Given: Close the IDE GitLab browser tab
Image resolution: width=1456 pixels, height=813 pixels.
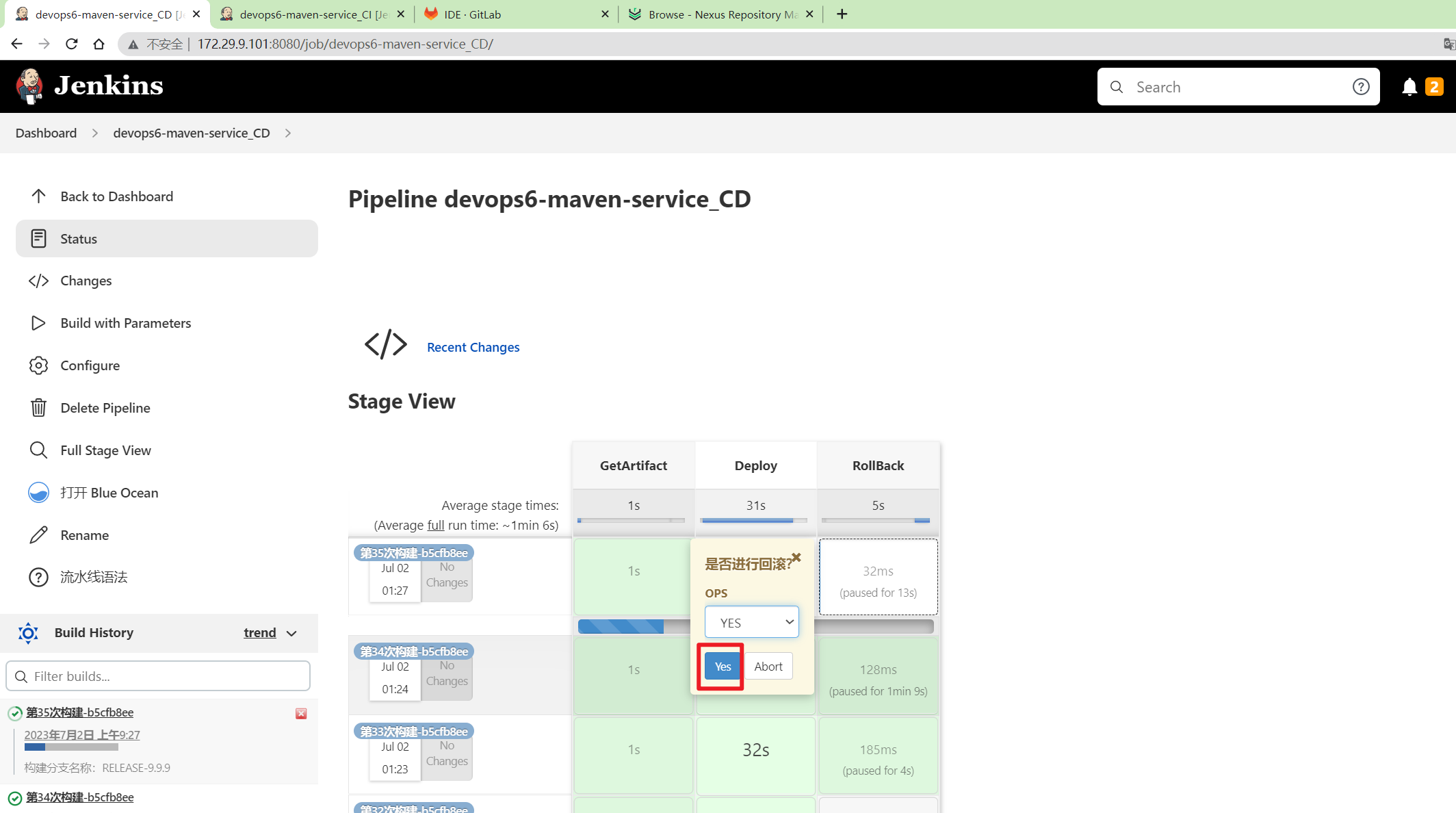Looking at the screenshot, I should 605,14.
